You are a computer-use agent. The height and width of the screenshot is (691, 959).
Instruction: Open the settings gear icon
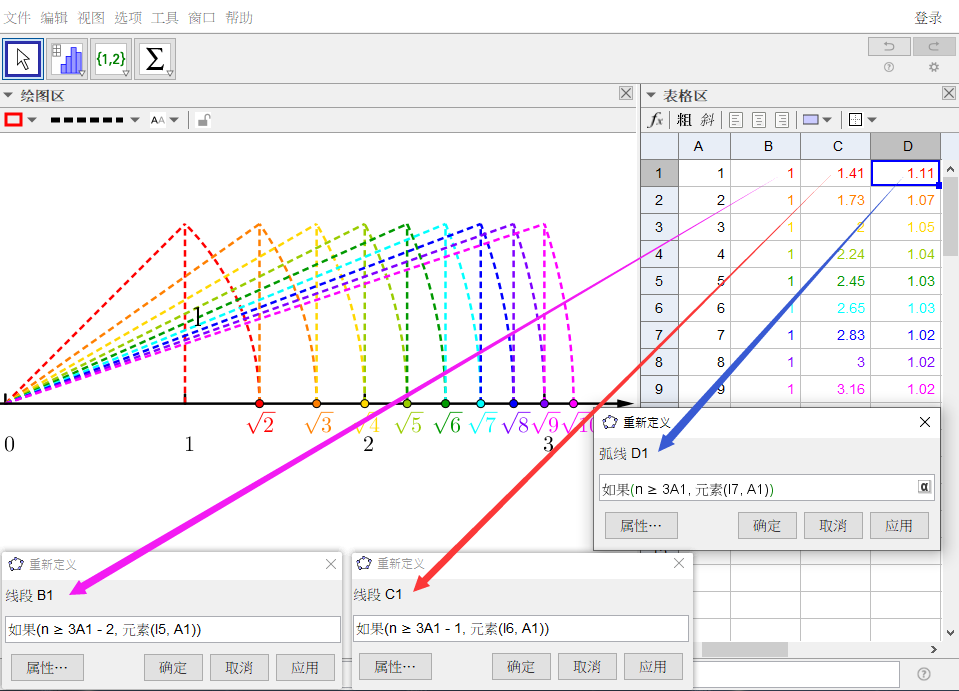(x=934, y=67)
